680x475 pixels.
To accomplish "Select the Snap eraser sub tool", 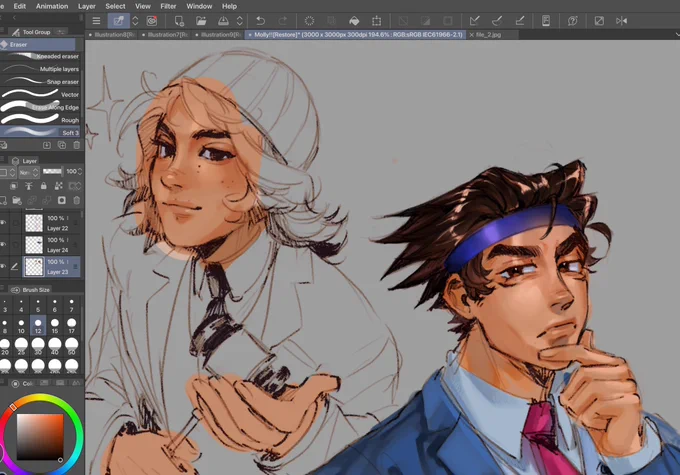I will pyautogui.click(x=40, y=82).
